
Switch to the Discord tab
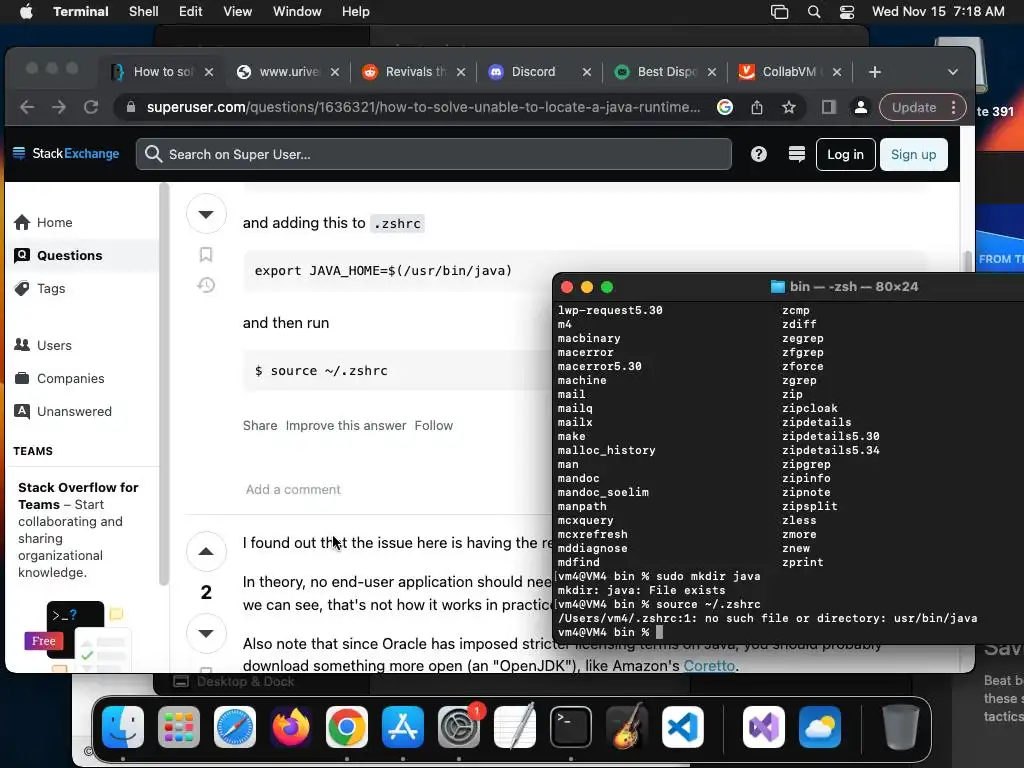[532, 72]
